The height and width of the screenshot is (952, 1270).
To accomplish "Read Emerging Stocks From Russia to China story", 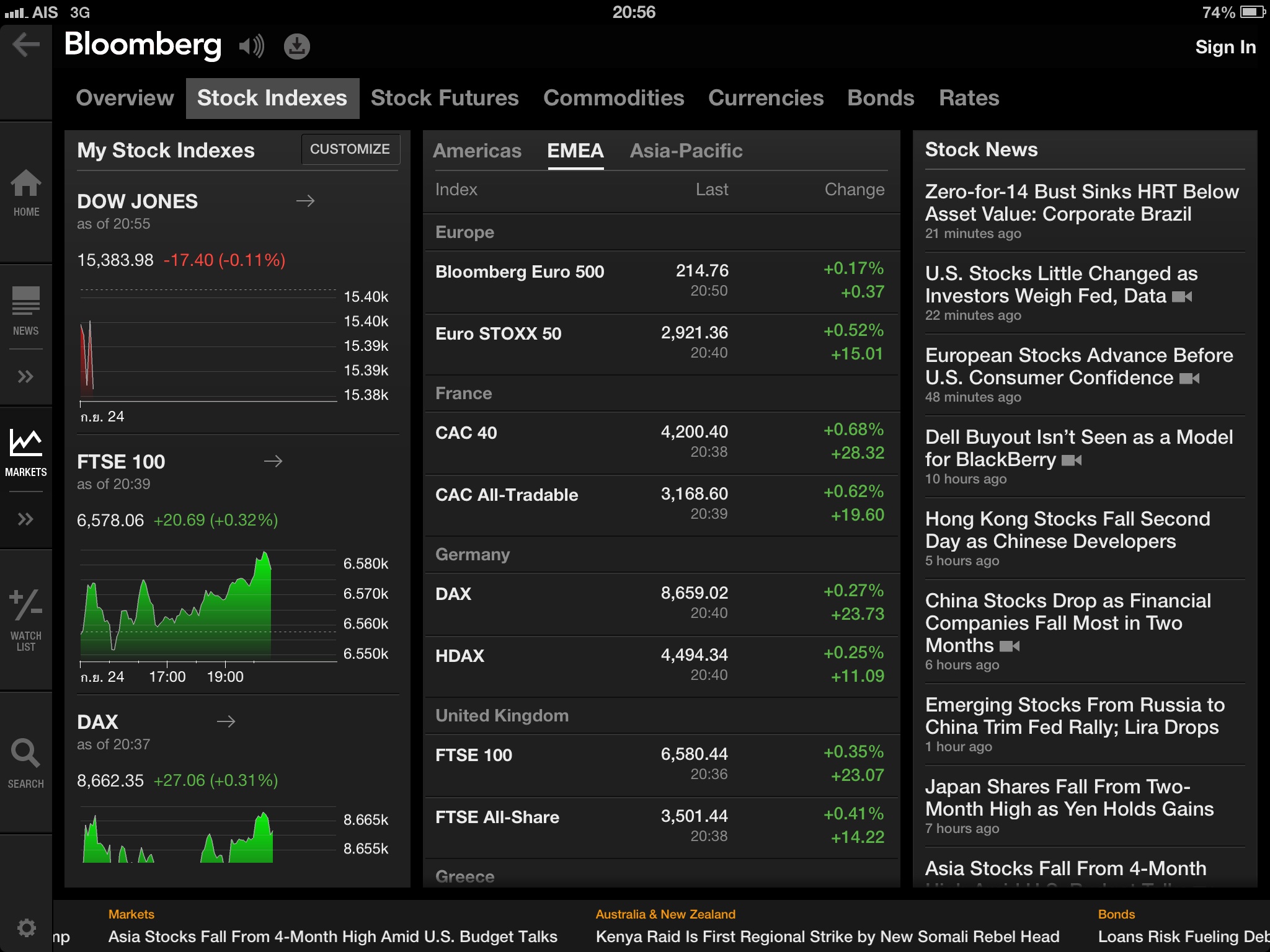I will (1075, 724).
